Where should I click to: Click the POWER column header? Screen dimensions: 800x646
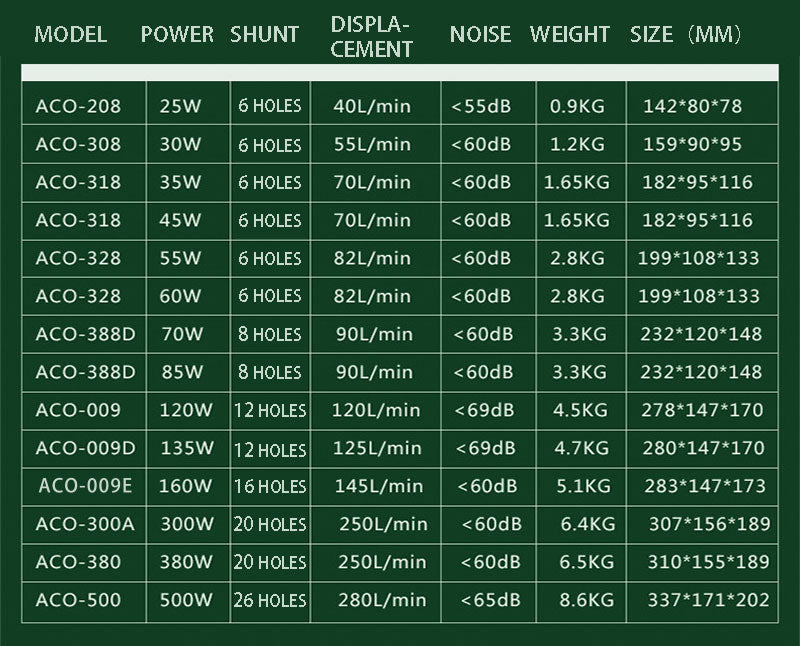[x=177, y=35]
